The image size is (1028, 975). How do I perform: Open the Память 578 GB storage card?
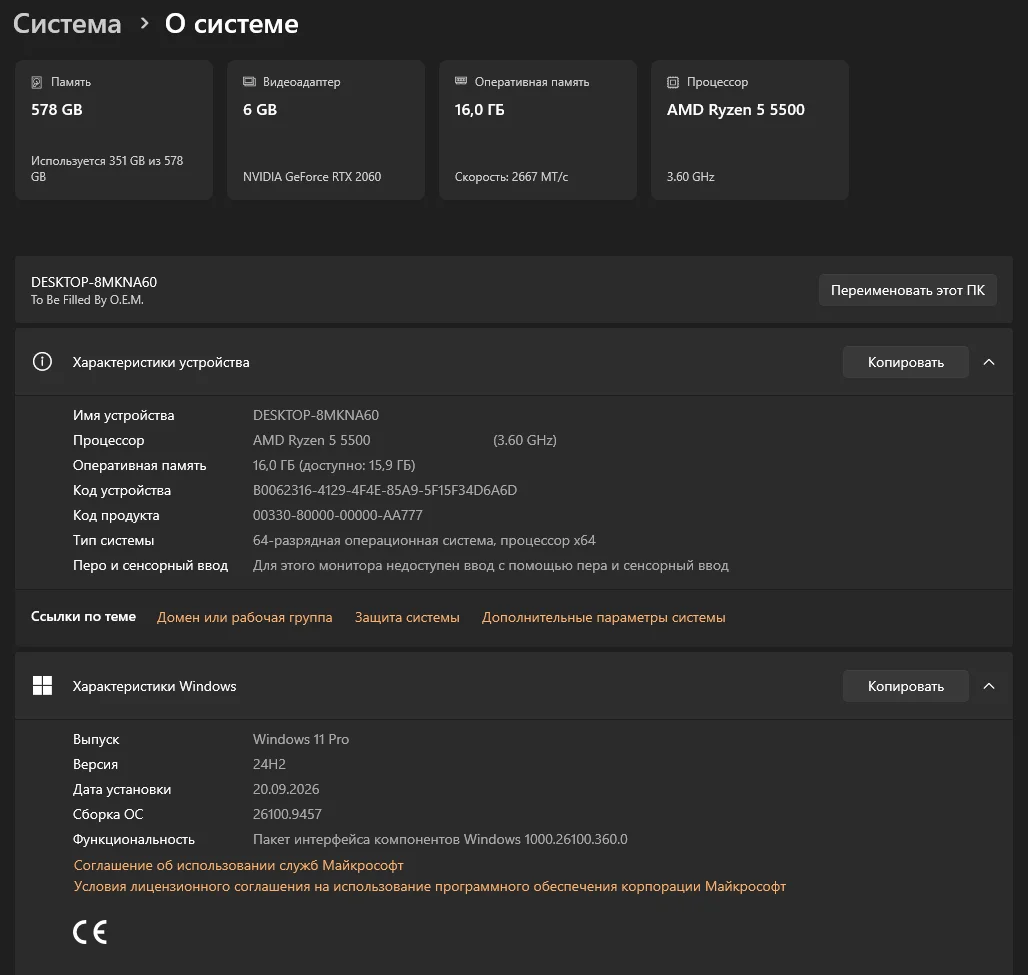[x=114, y=130]
